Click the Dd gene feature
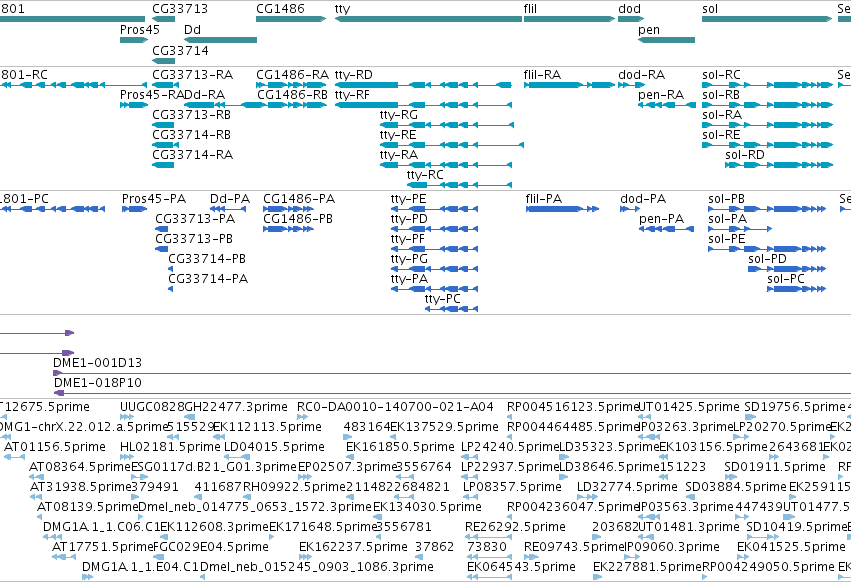851x582 pixels. [220, 40]
